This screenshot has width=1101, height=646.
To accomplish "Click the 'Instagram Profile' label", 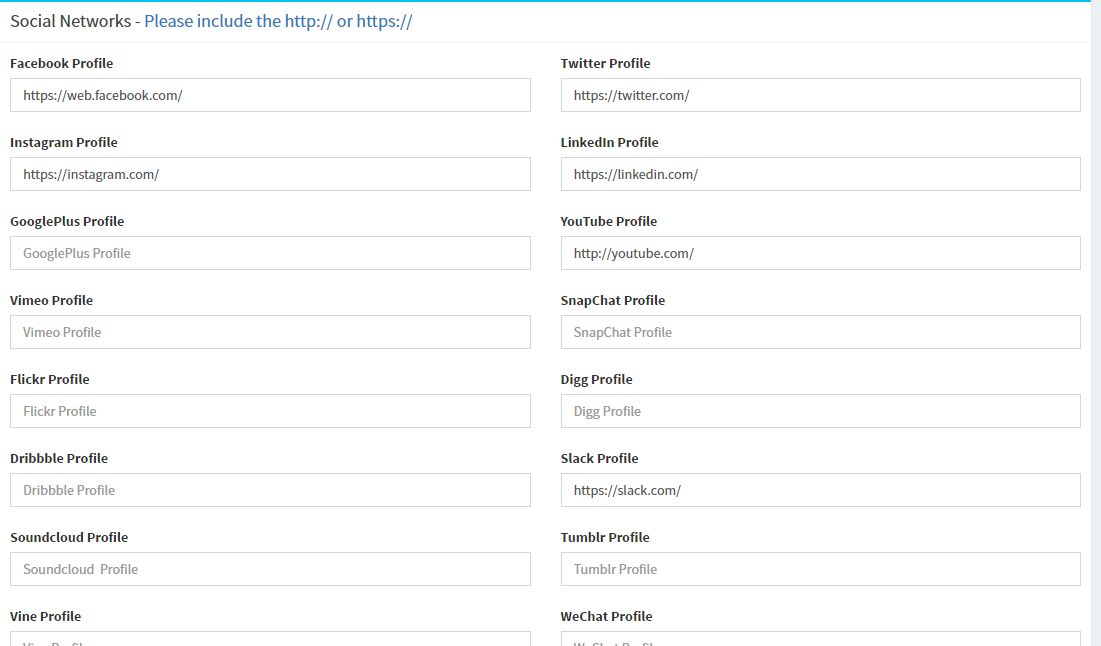I will [x=64, y=143].
